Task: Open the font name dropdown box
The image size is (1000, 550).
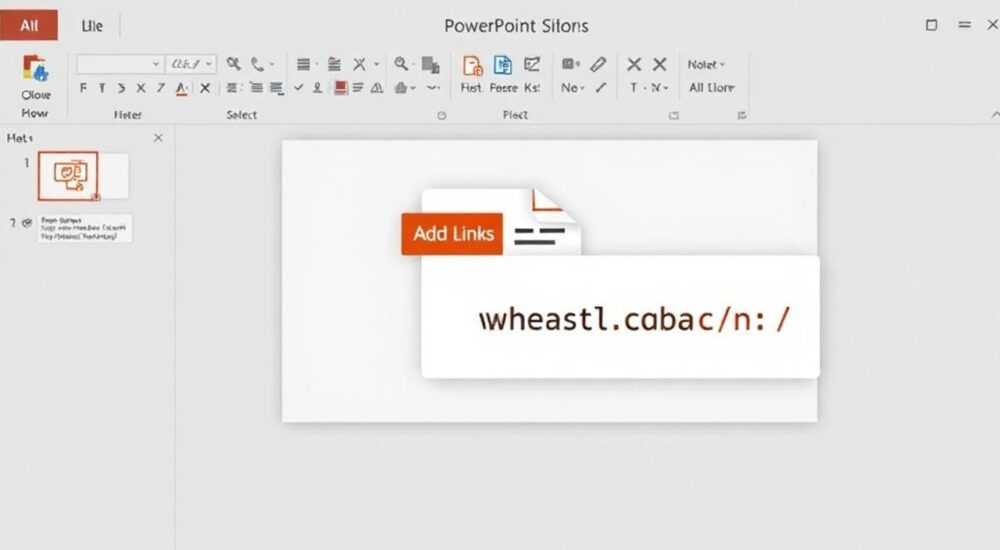Action: tap(120, 64)
